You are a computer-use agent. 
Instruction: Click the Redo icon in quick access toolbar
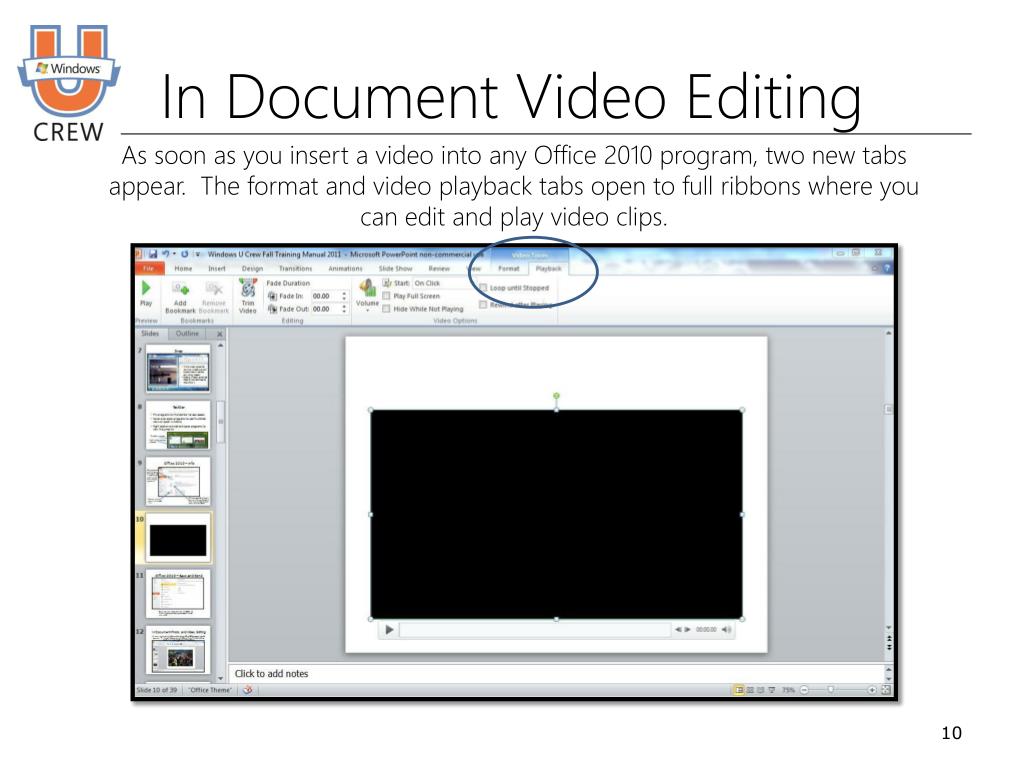(185, 253)
